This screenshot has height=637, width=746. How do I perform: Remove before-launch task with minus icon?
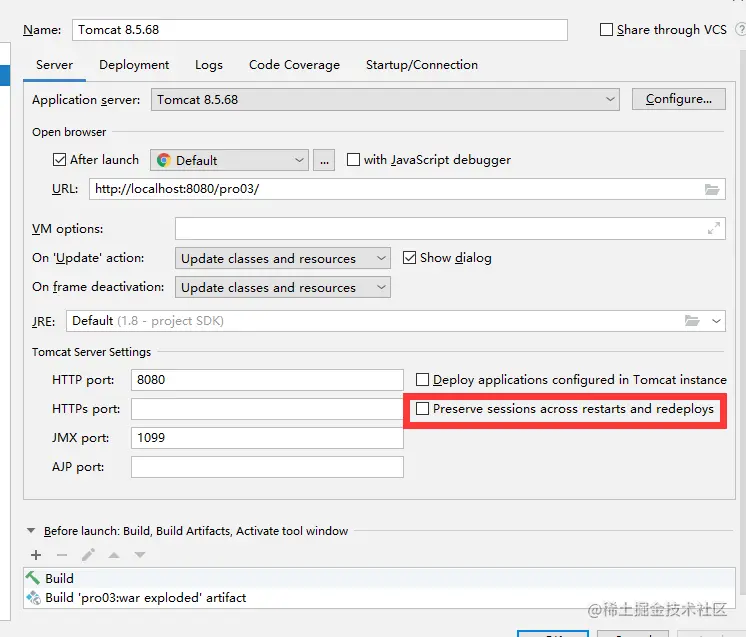point(62,555)
